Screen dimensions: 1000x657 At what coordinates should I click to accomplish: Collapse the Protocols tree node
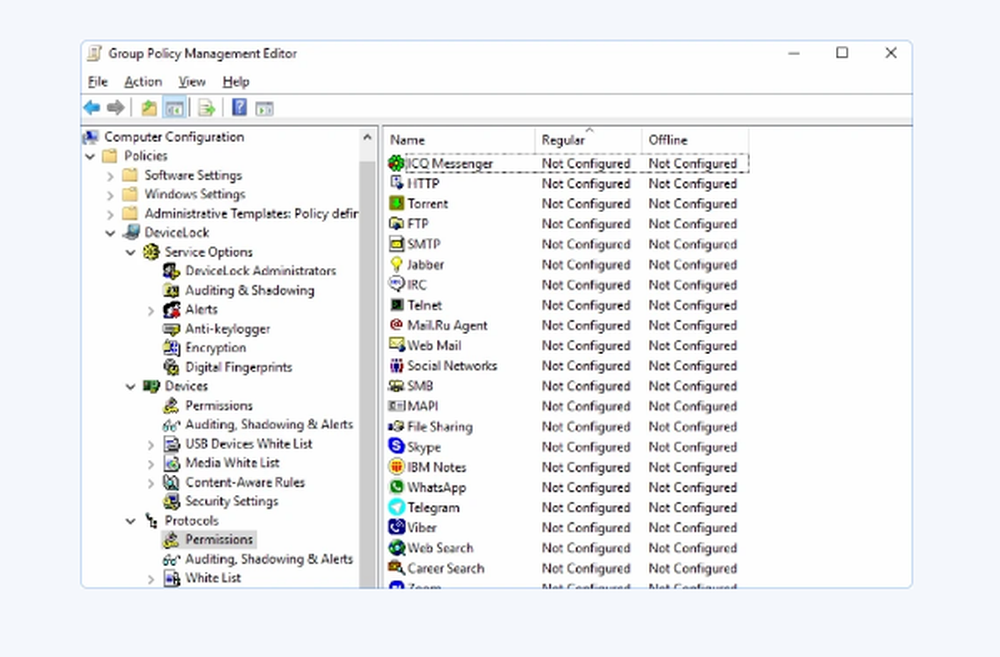[131, 521]
